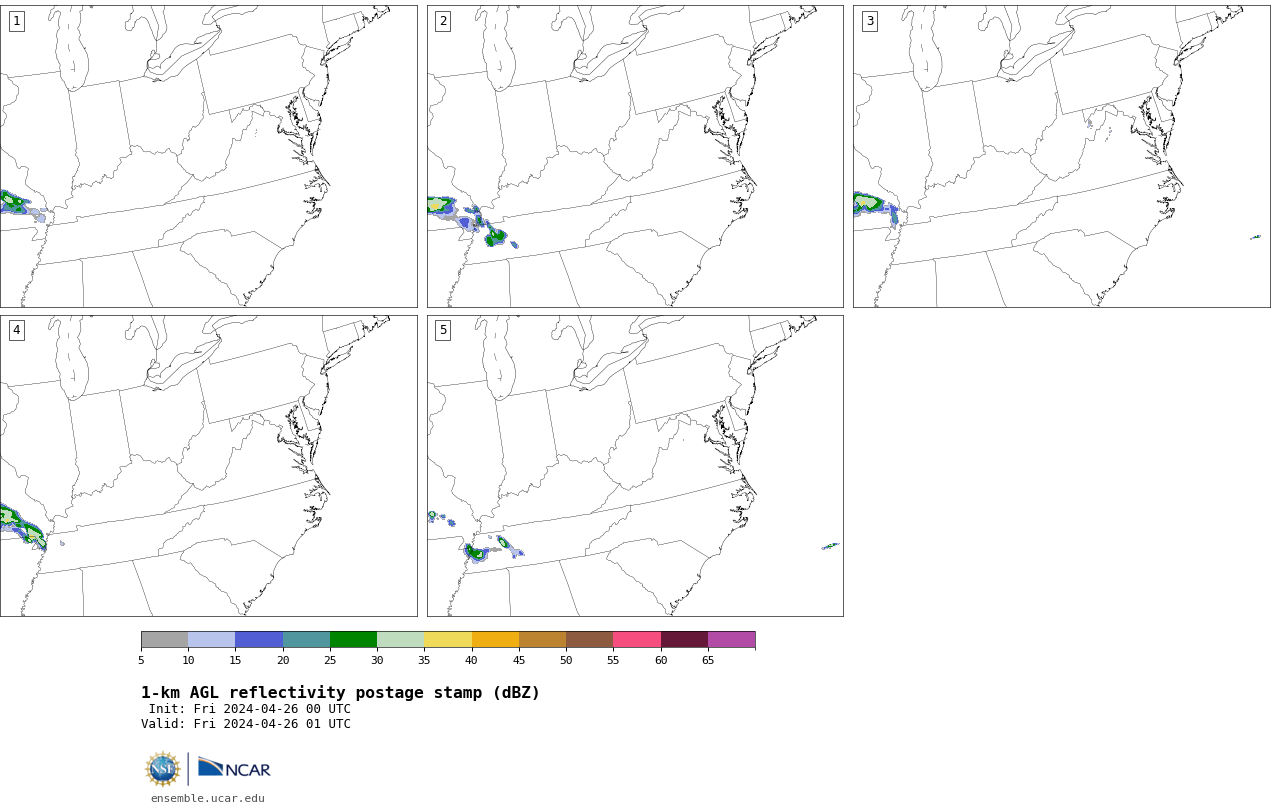1280x809 pixels.
Task: Click the Init: Fri 2024-04-26 00 UTC line
Action: (250, 709)
